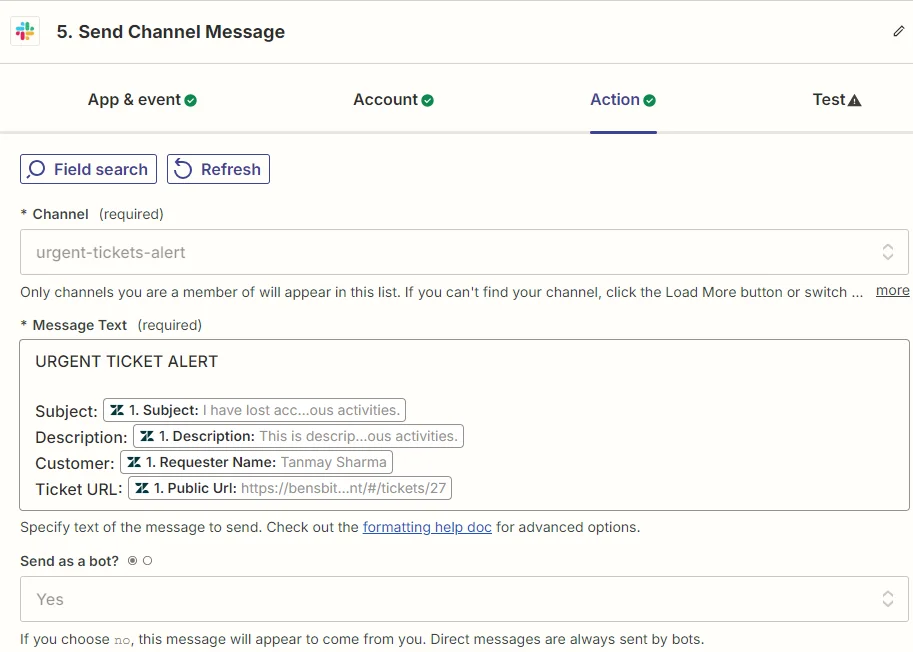Switch to the Account tab

pyautogui.click(x=393, y=100)
